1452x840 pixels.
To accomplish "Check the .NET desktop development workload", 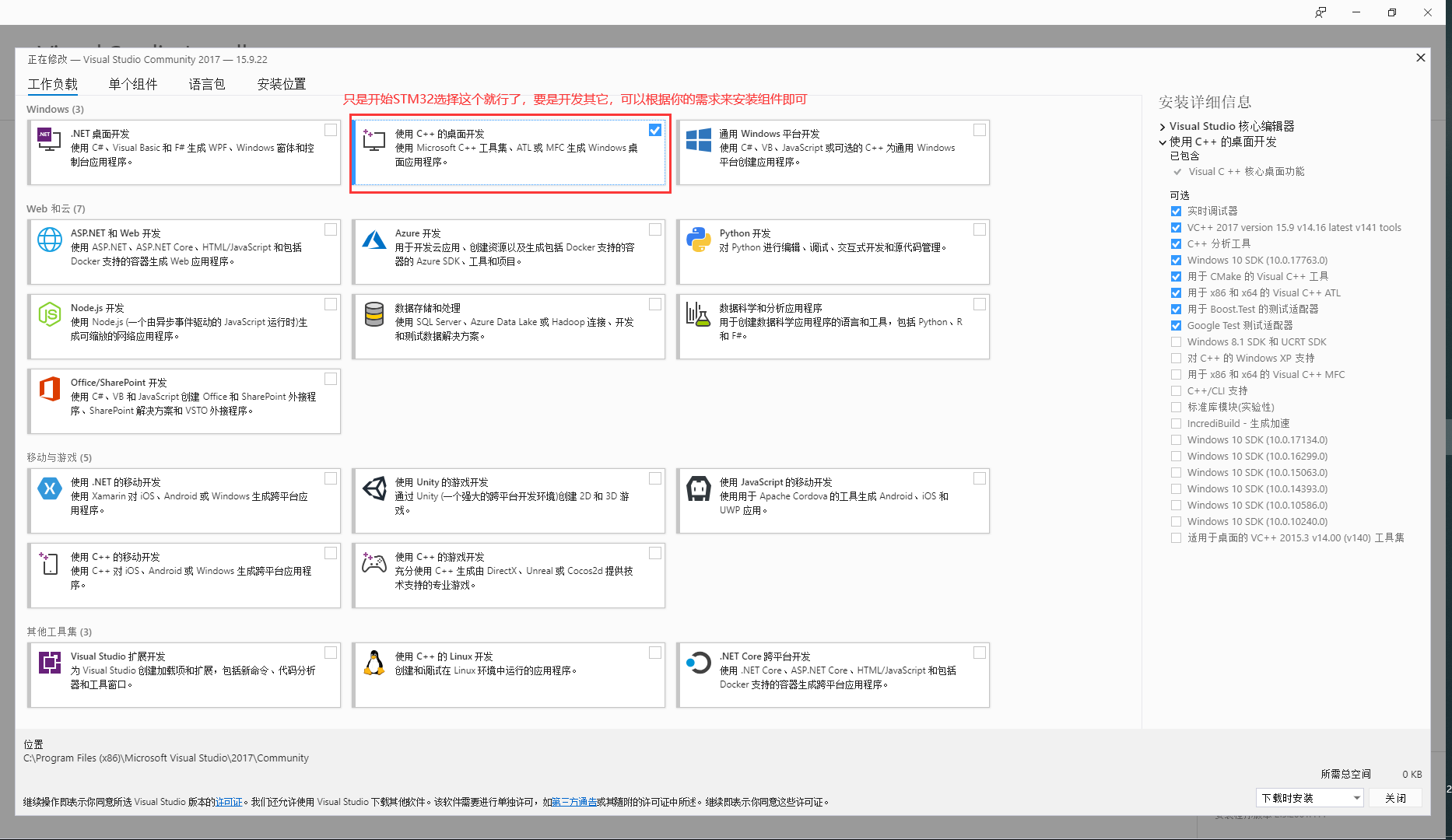I will [331, 130].
